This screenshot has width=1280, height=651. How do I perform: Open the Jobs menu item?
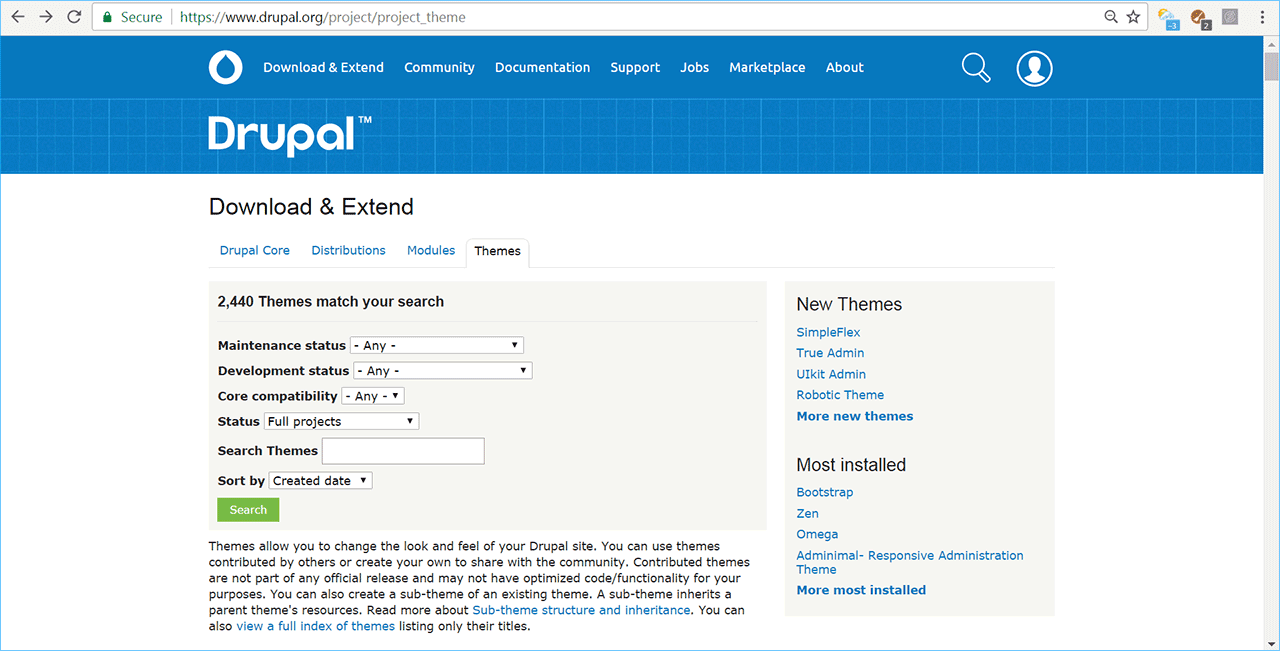pyautogui.click(x=694, y=67)
